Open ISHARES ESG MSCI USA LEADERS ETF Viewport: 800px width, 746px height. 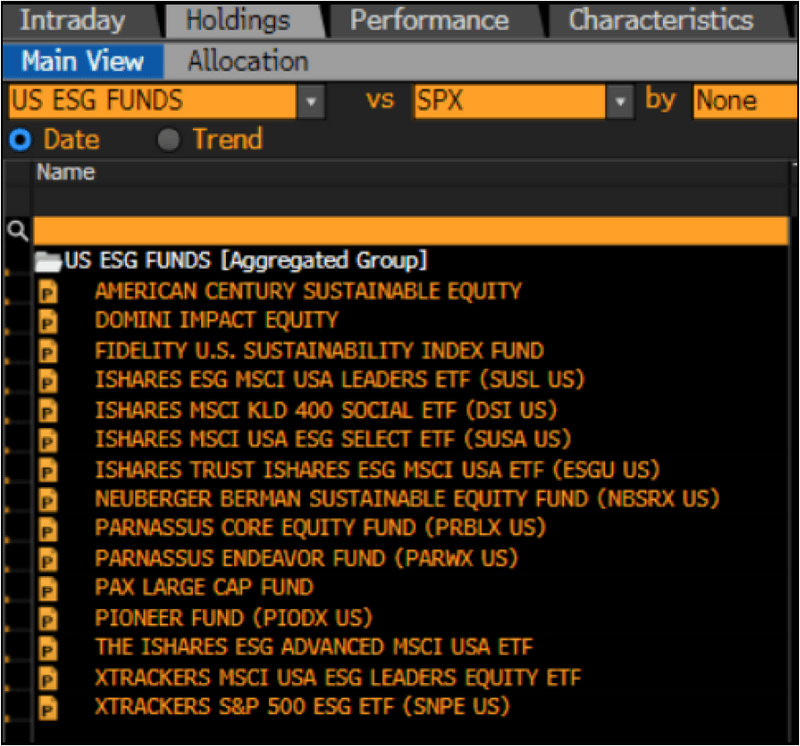point(340,380)
